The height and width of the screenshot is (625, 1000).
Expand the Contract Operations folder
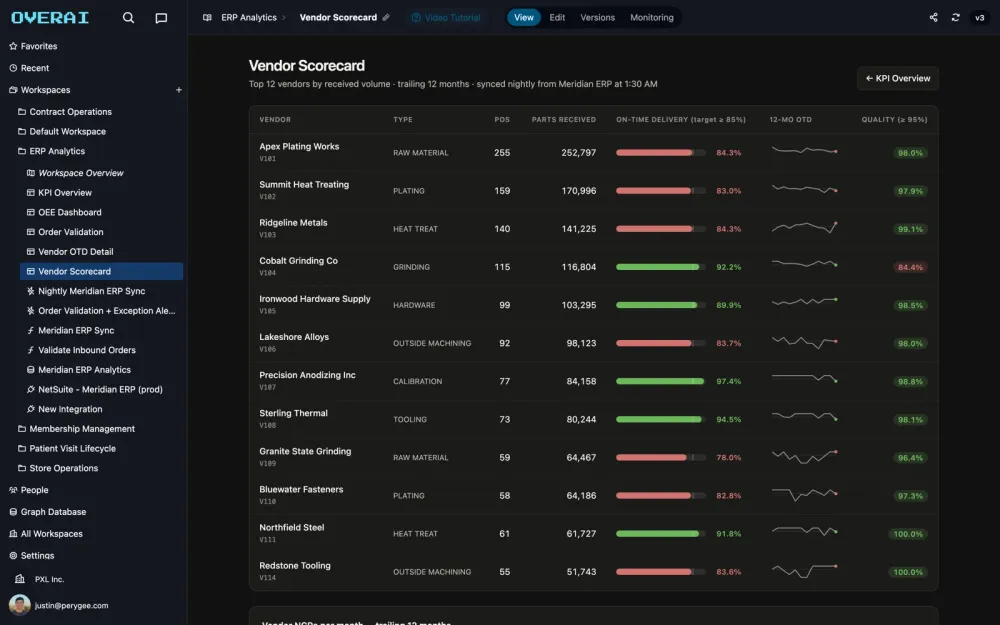64,112
